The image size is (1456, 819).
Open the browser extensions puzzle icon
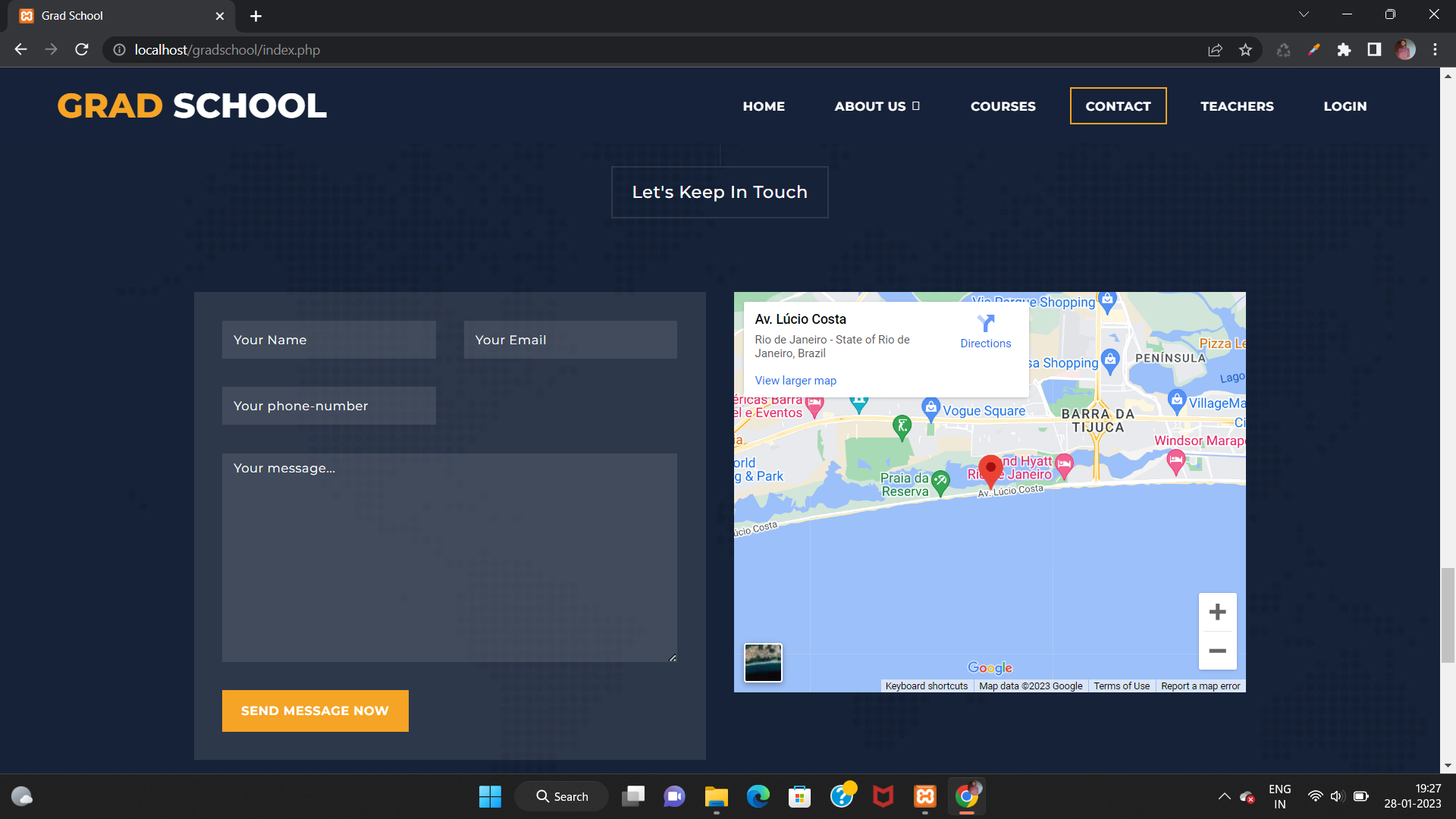click(1345, 49)
